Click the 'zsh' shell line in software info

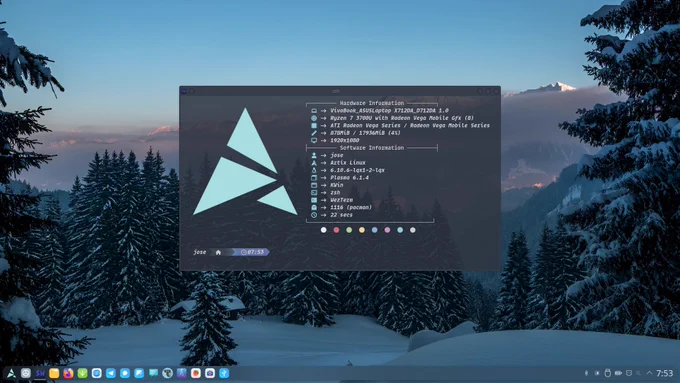pos(335,193)
